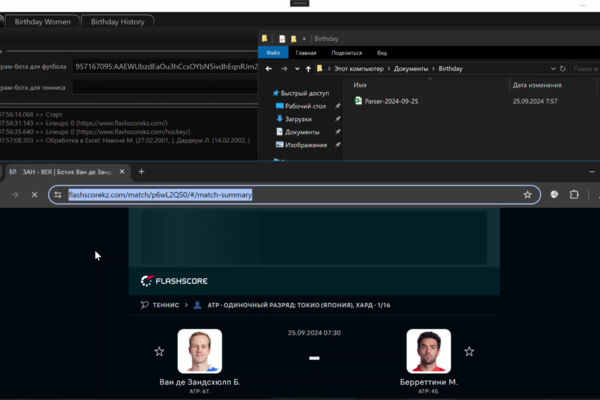The height and width of the screenshot is (400, 600).
Task: Click the Берреттини М. name
Action: click(429, 382)
